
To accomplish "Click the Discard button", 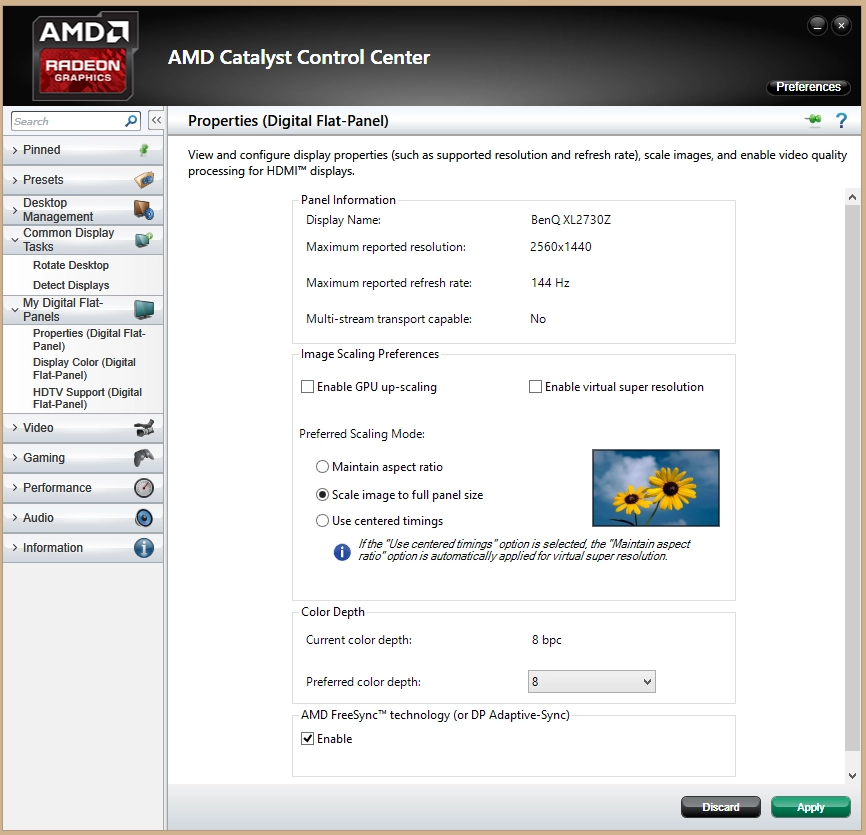I will pos(721,807).
